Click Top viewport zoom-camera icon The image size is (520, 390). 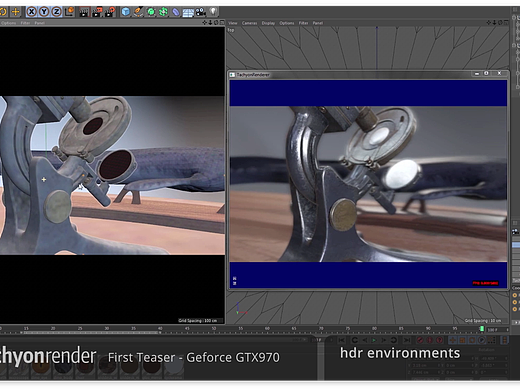click(x=494, y=23)
